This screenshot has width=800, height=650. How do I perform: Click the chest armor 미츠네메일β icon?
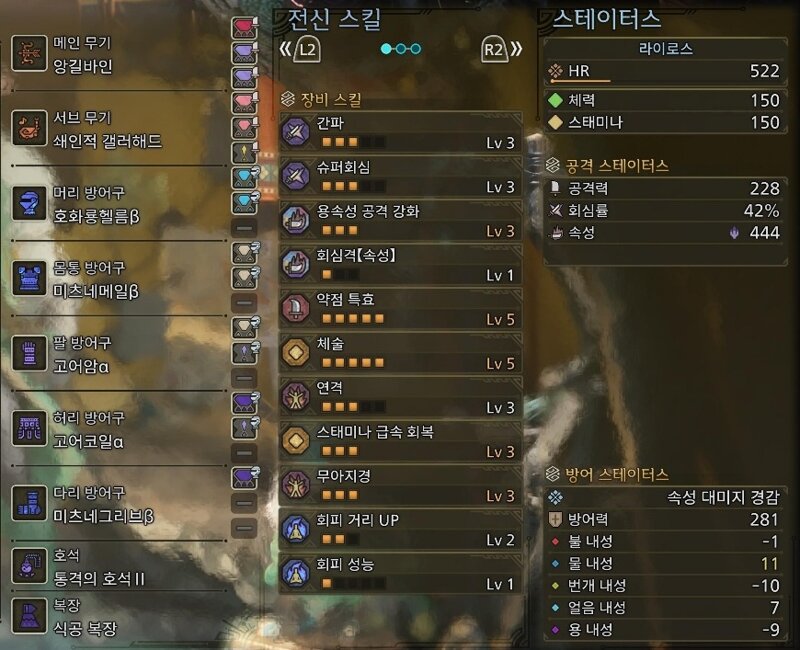point(29,279)
